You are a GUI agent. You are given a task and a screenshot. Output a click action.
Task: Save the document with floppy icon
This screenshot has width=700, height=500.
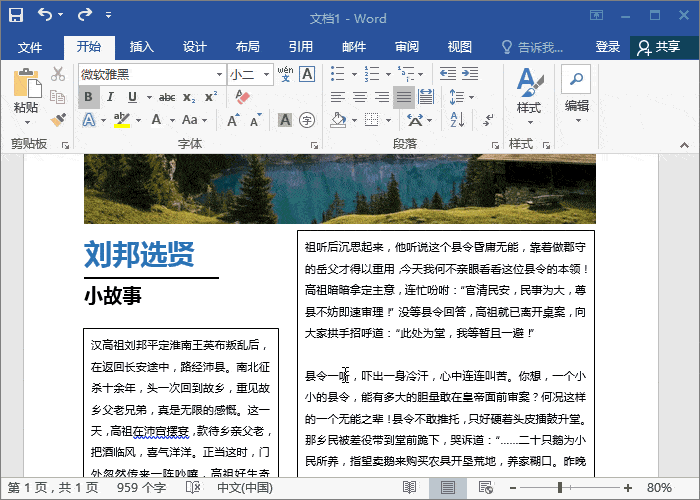[x=16, y=15]
